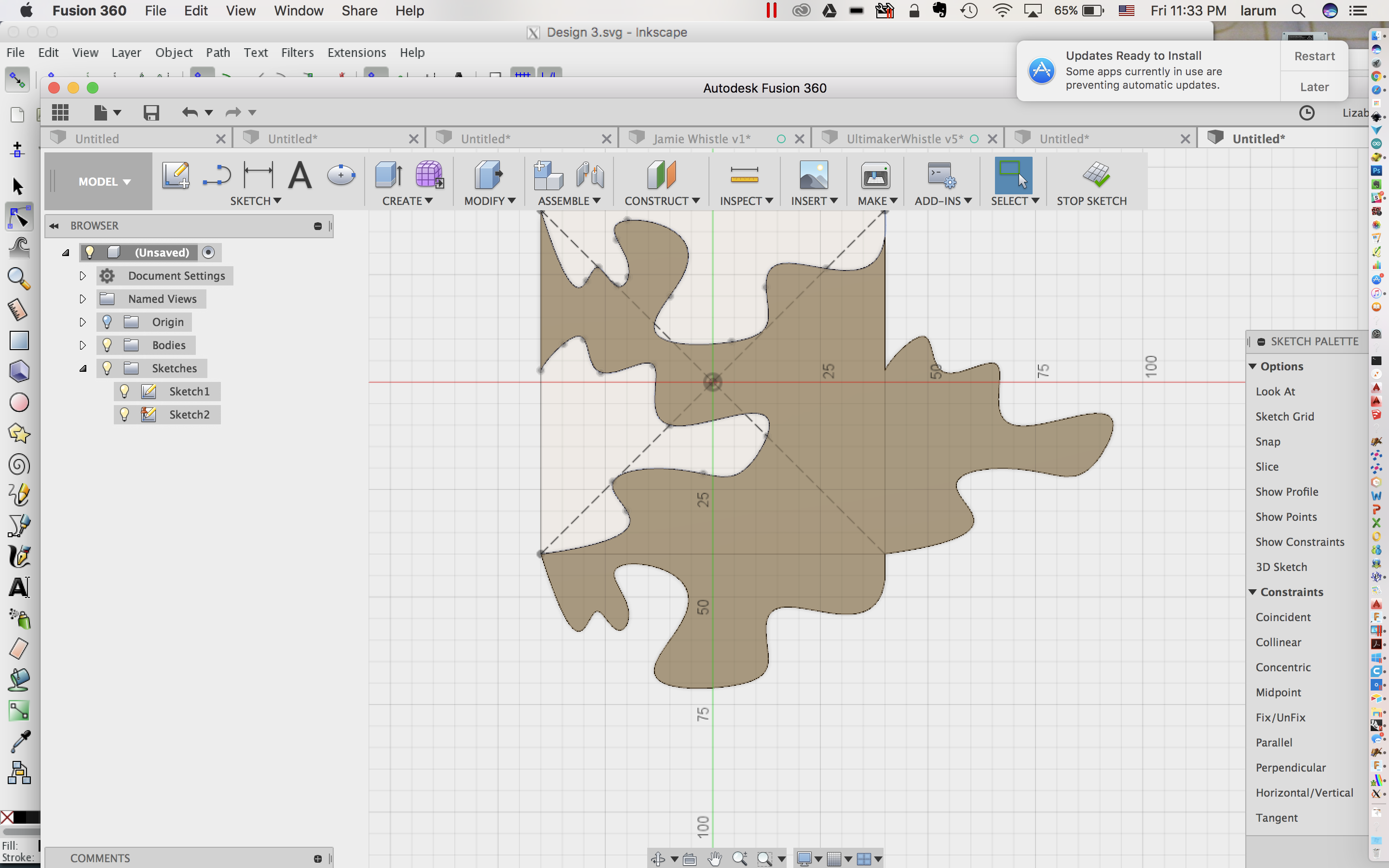Expand the Origin folder node

[82, 322]
